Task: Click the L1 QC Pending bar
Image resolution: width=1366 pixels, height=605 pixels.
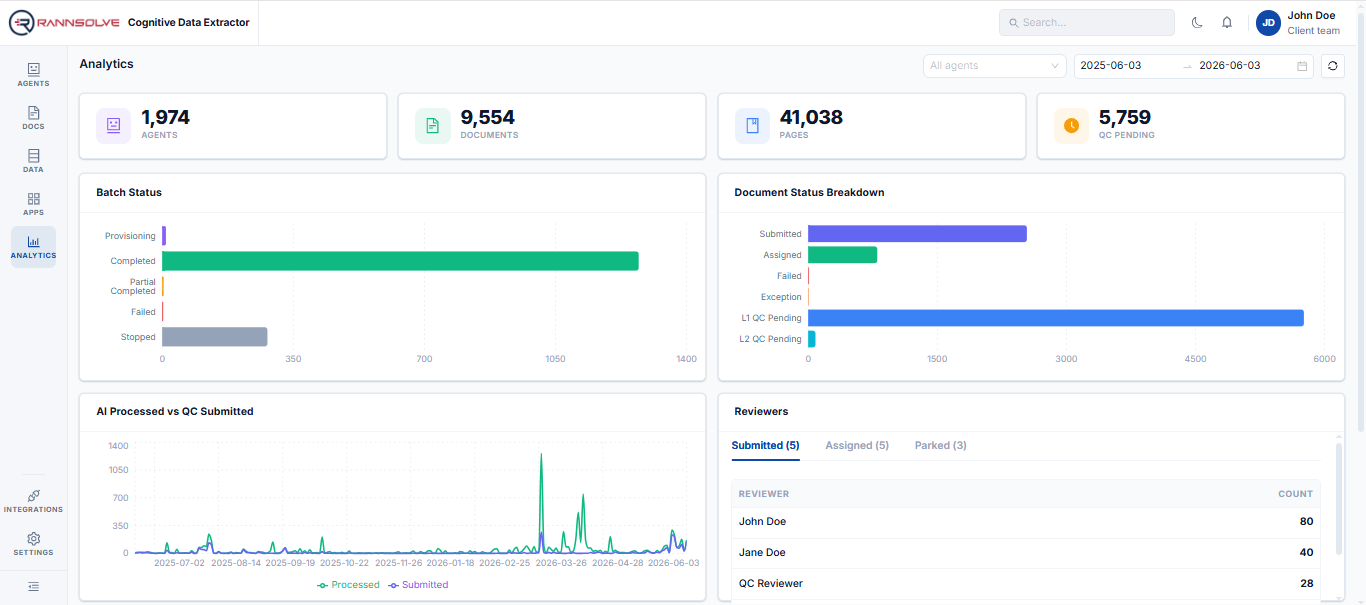Action: pyautogui.click(x=1056, y=318)
